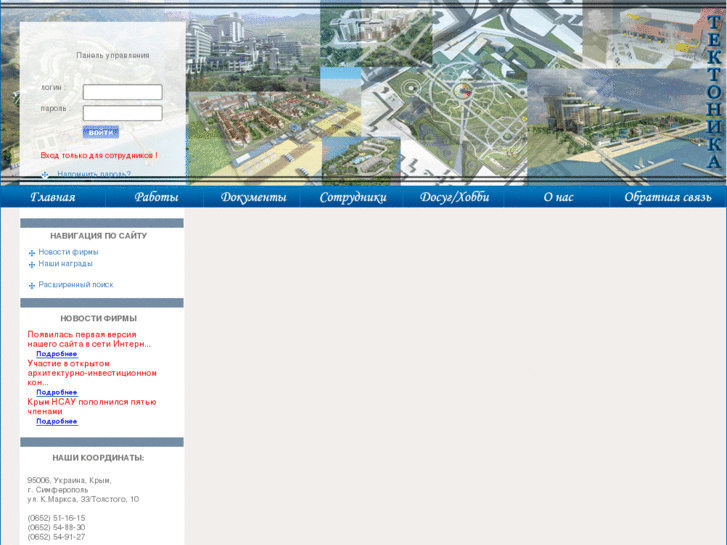This screenshot has width=727, height=545.
Task: Open the Наши награды navigation link
Action: (65, 263)
